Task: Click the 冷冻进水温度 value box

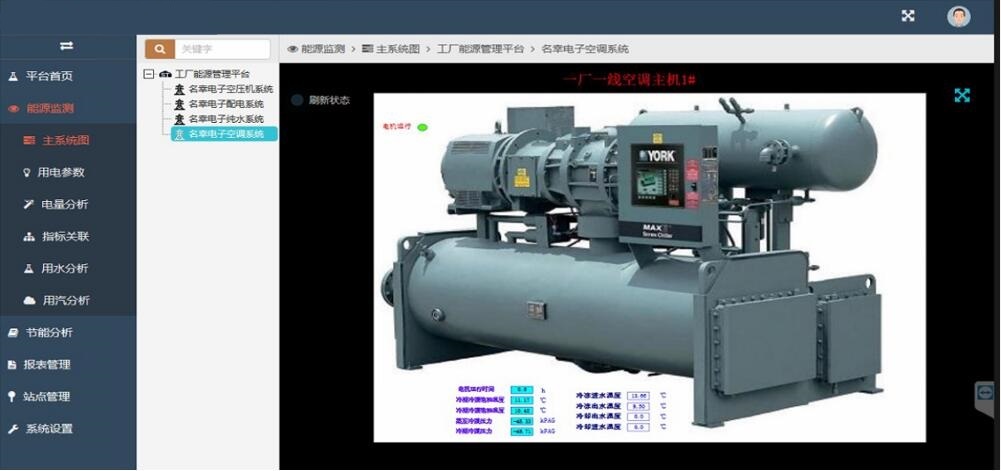Action: (x=638, y=396)
